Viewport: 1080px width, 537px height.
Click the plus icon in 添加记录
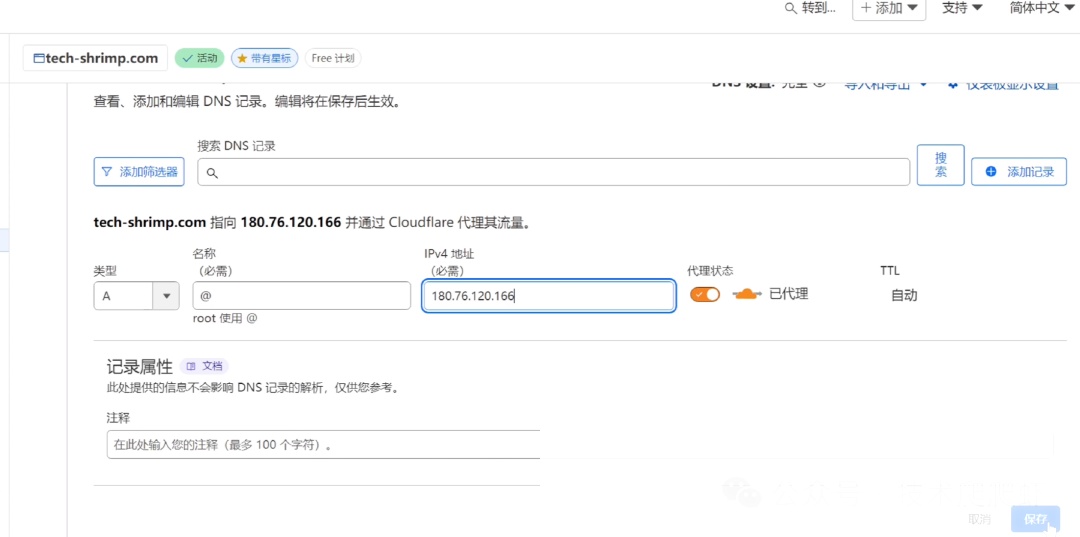(x=991, y=171)
